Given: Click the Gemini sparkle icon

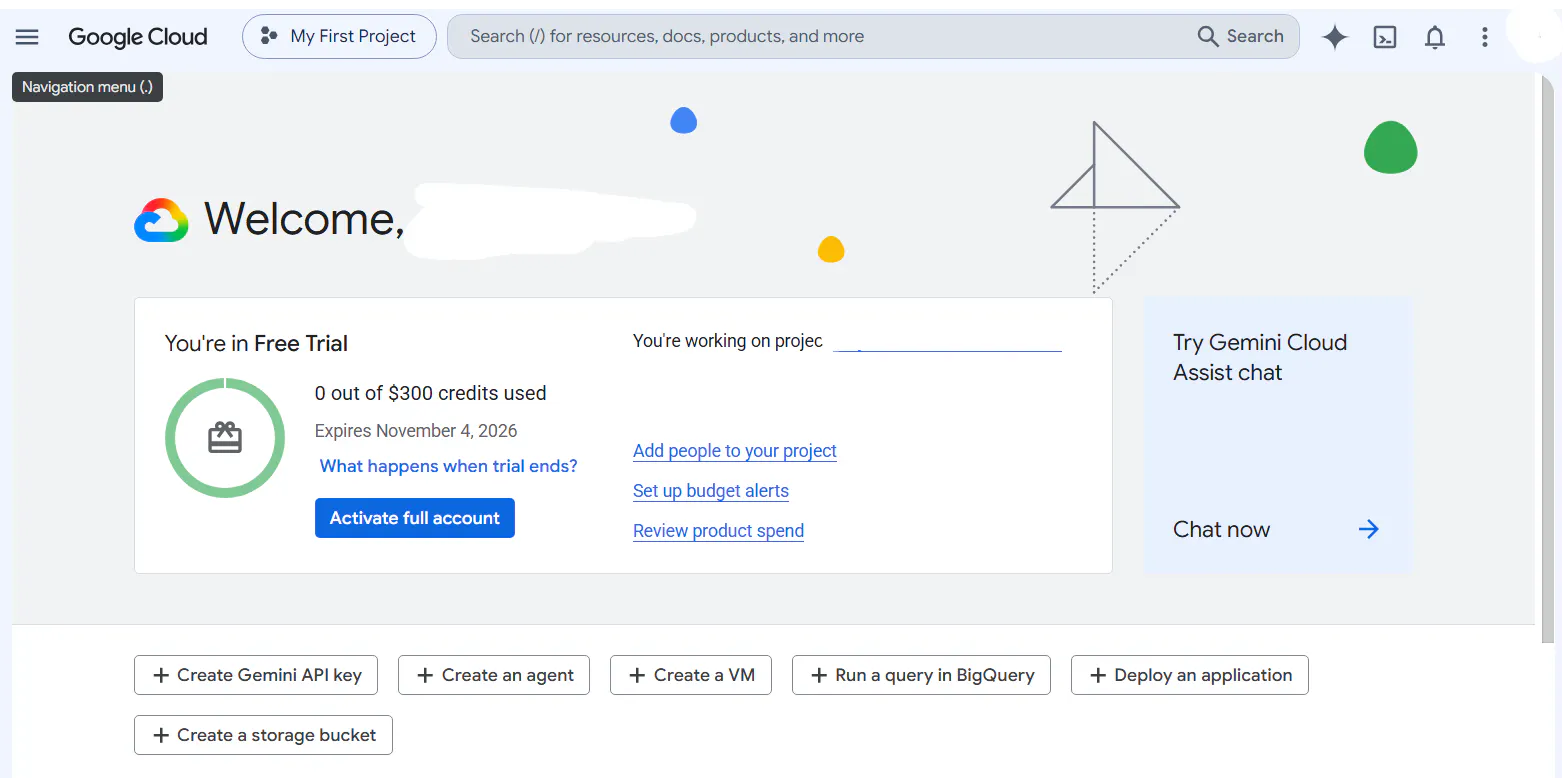Looking at the screenshot, I should point(1335,37).
